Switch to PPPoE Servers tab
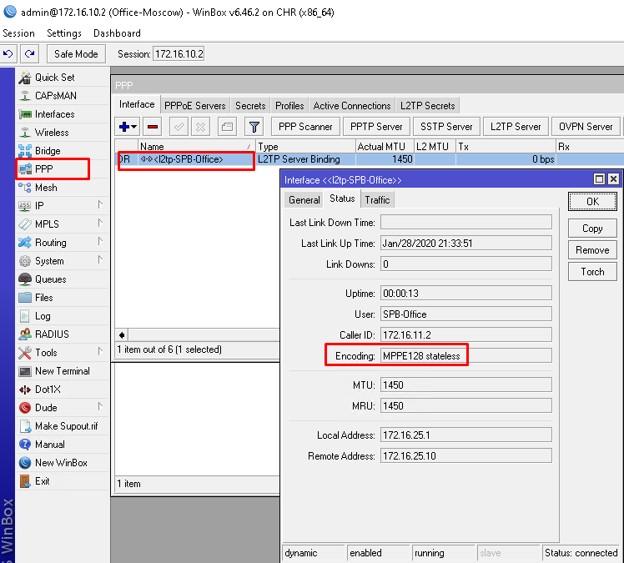The image size is (624, 563). tap(195, 106)
